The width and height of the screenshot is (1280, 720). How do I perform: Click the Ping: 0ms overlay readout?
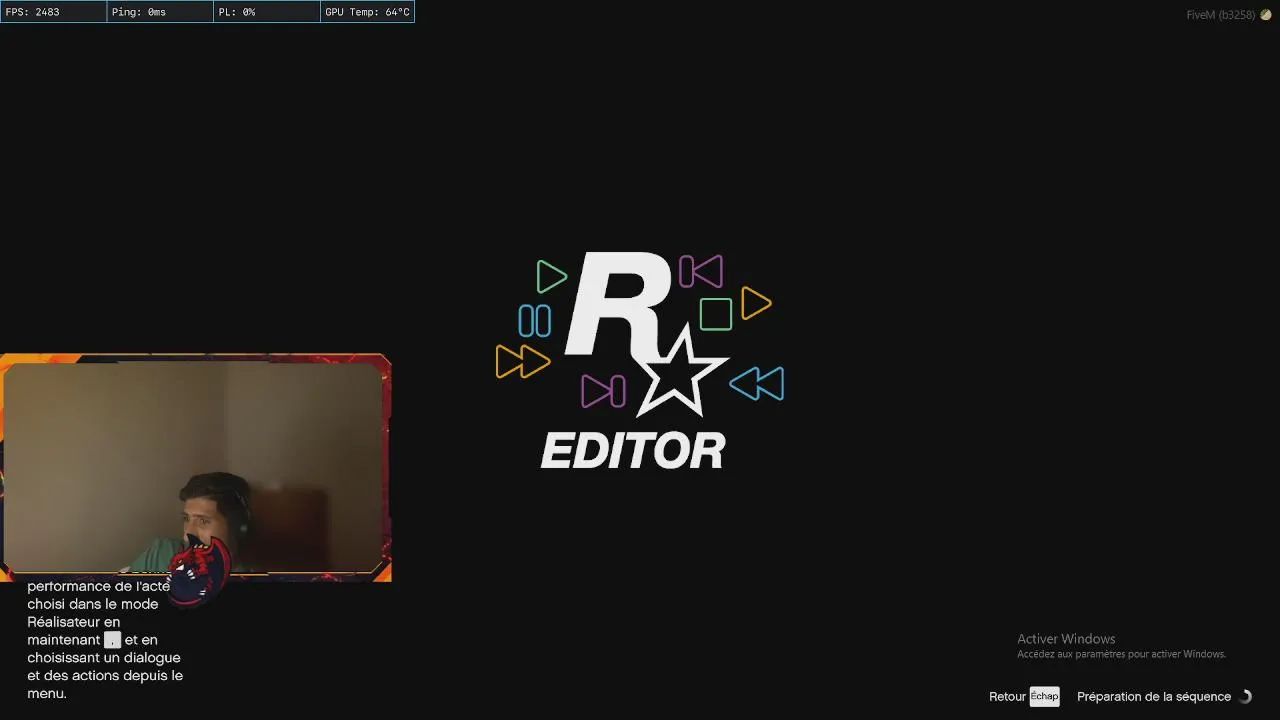point(160,12)
